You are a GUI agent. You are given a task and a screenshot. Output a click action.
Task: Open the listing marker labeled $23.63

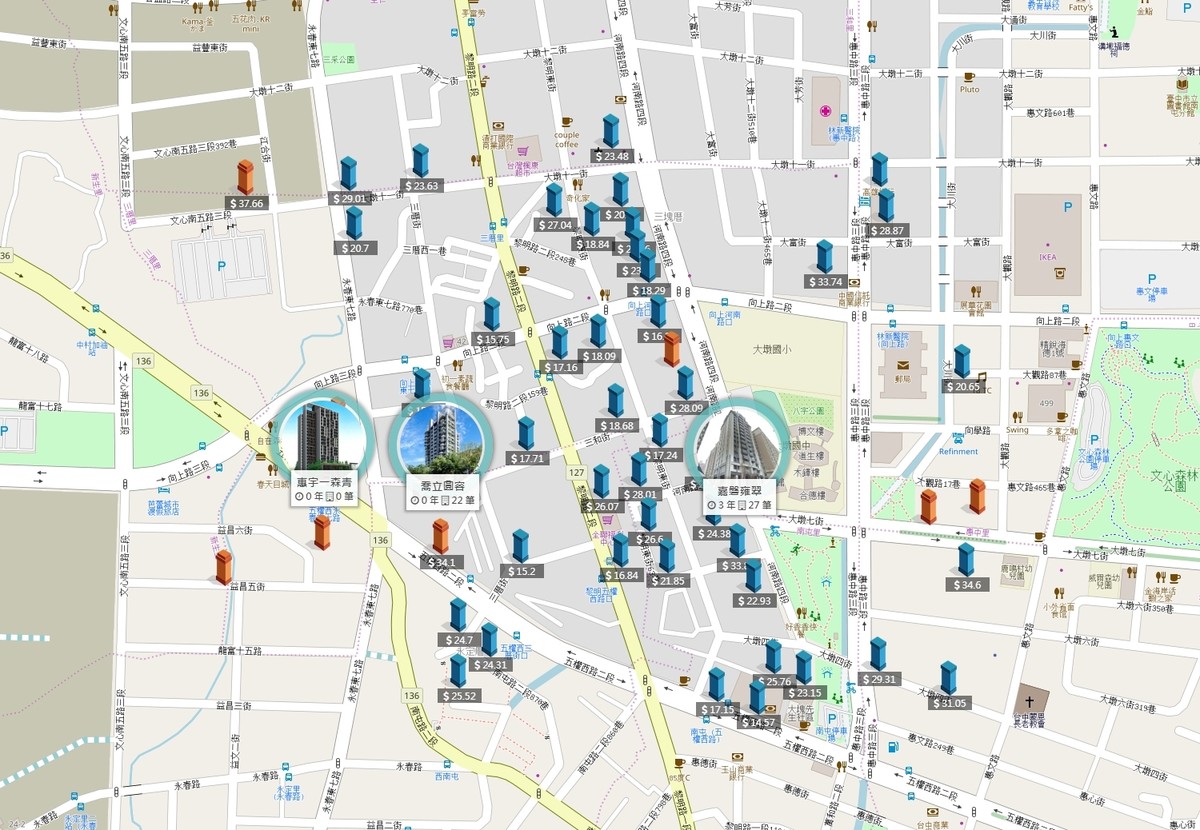point(420,160)
